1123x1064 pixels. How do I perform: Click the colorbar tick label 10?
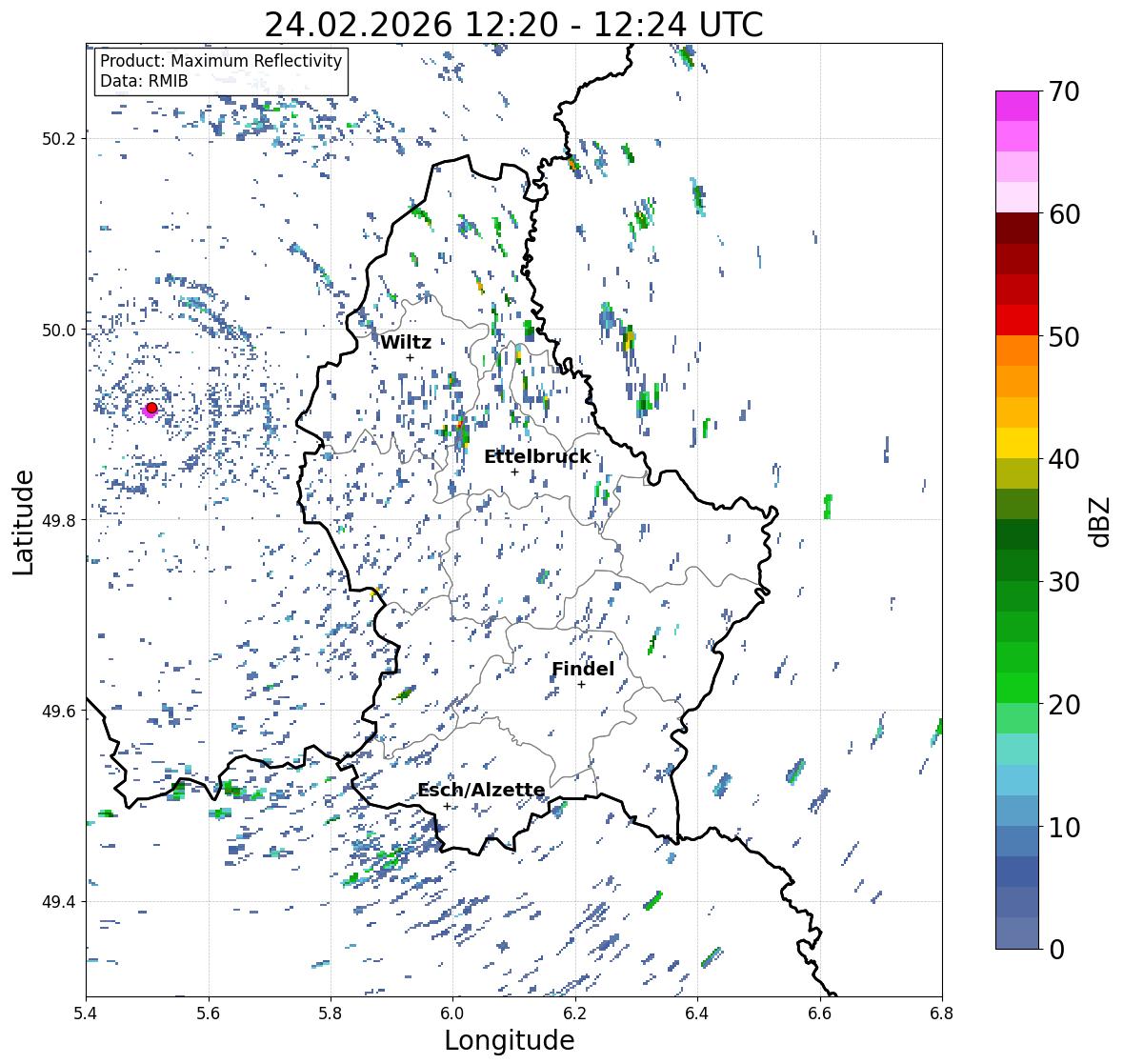click(1064, 827)
